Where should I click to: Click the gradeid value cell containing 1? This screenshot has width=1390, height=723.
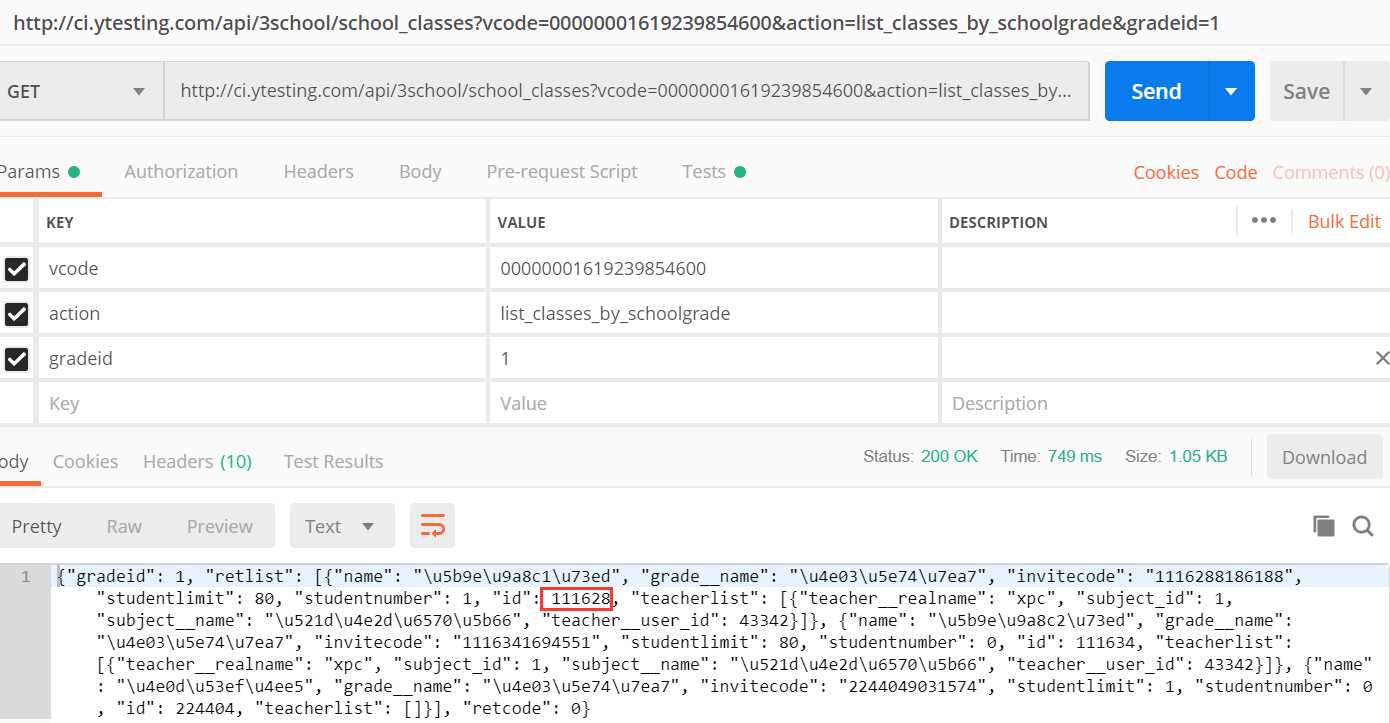coord(714,358)
